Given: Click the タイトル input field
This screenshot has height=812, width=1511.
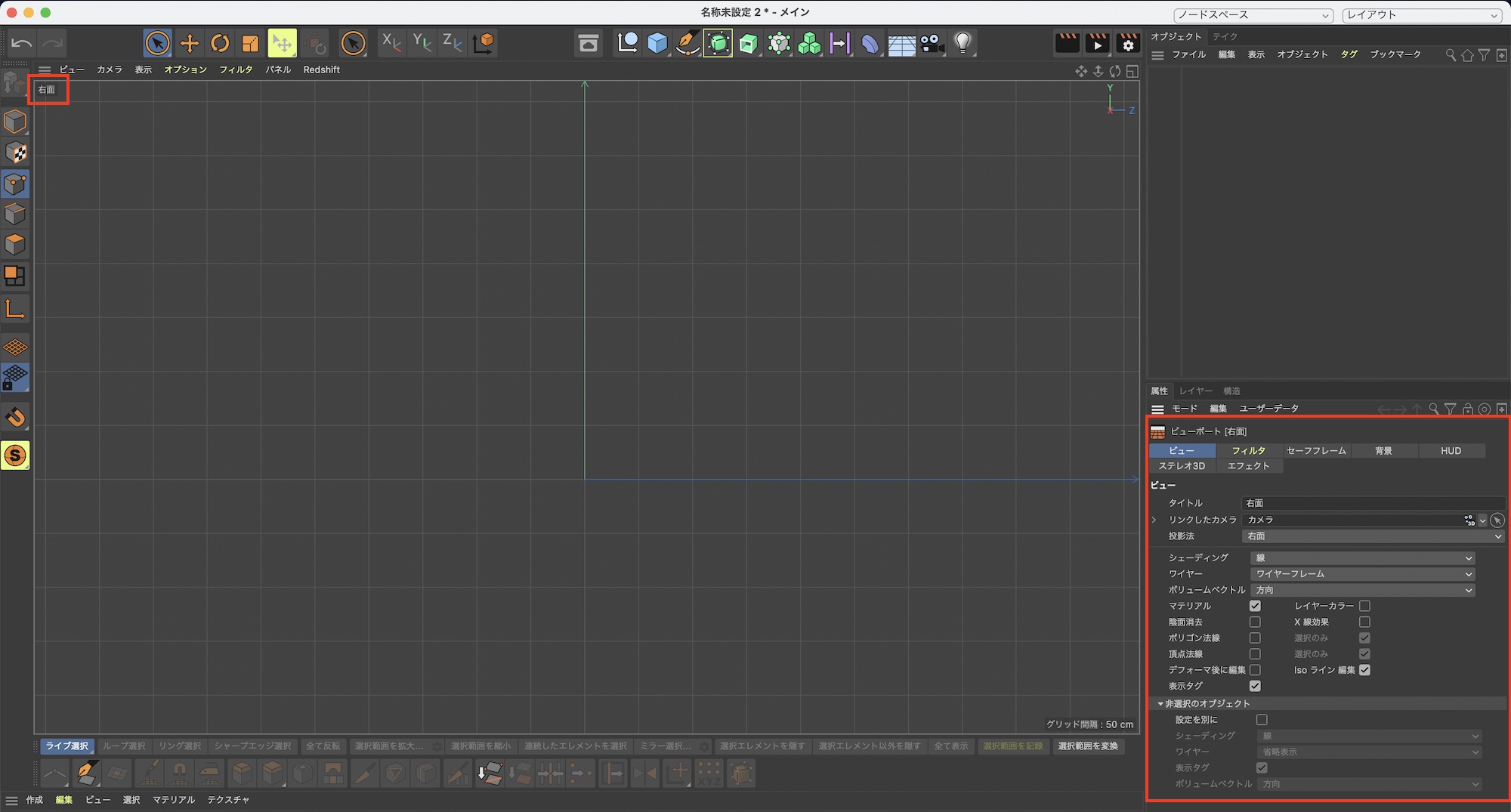Looking at the screenshot, I should (x=1372, y=503).
